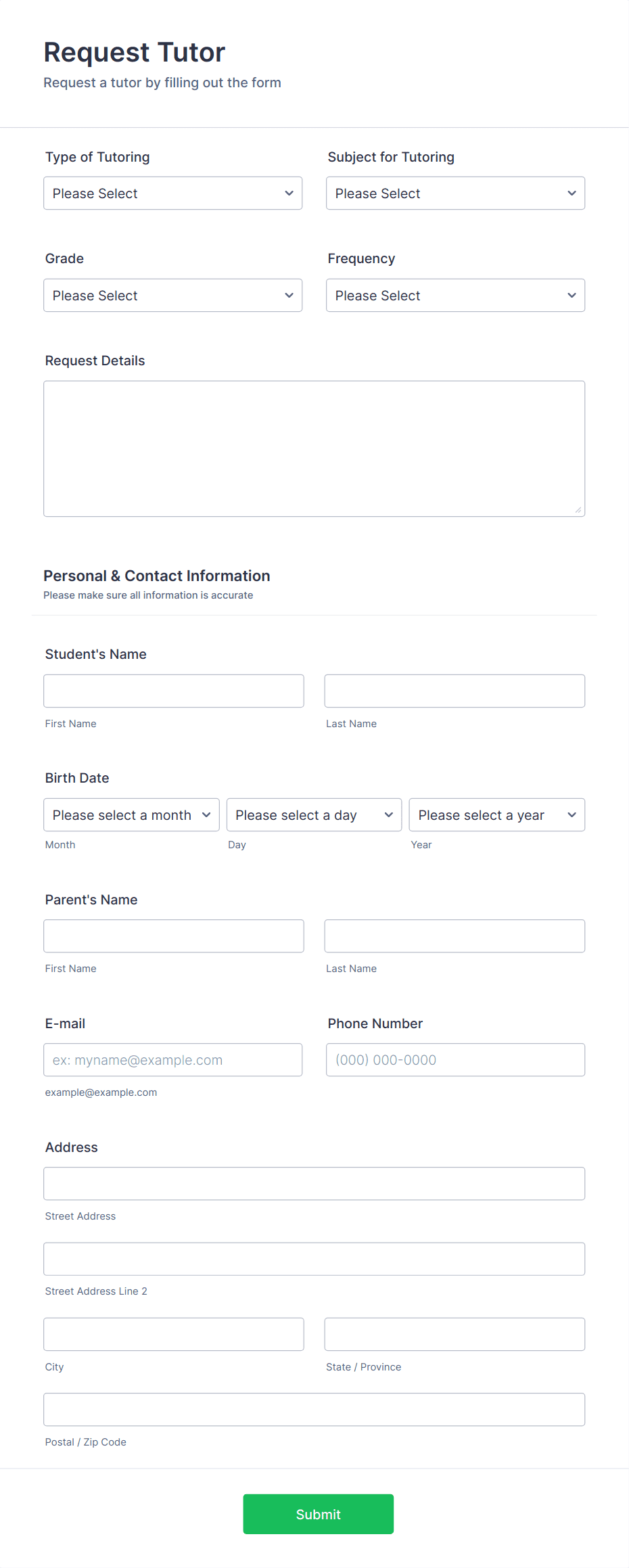Select the Street Address field
Image resolution: width=629 pixels, height=1568 pixels.
tap(314, 1183)
